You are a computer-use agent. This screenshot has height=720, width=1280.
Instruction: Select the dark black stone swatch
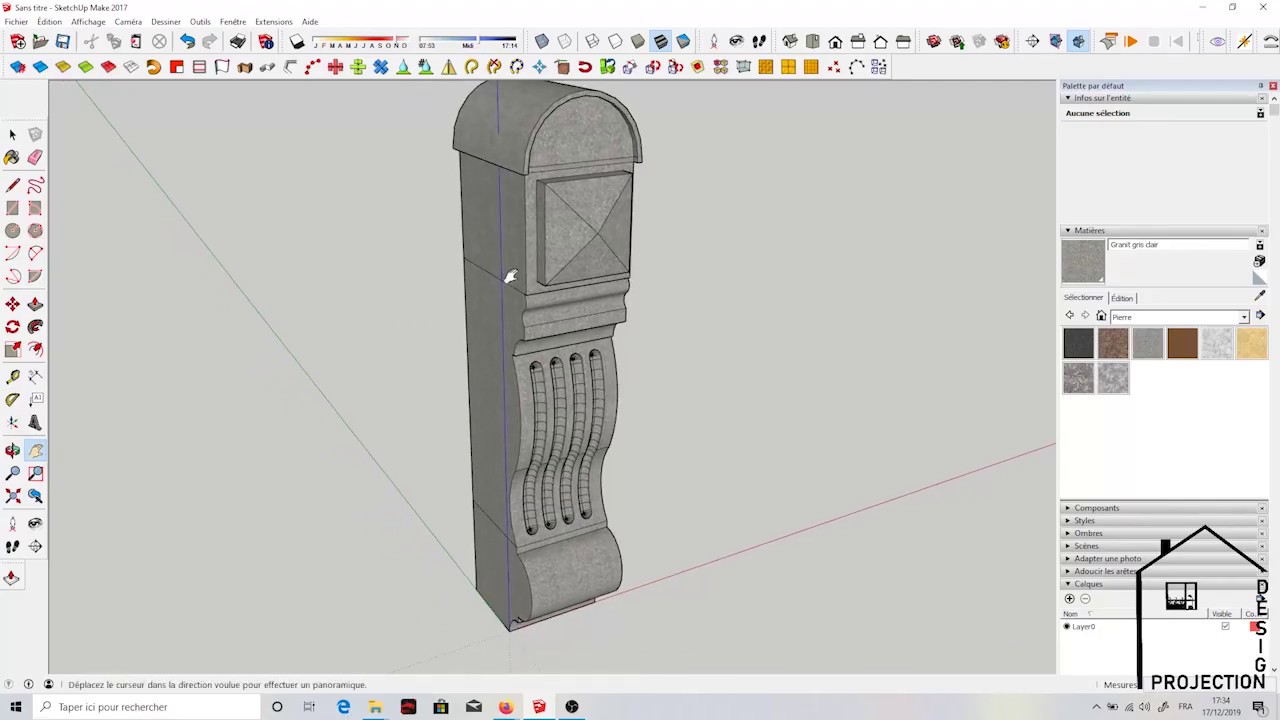[1078, 344]
